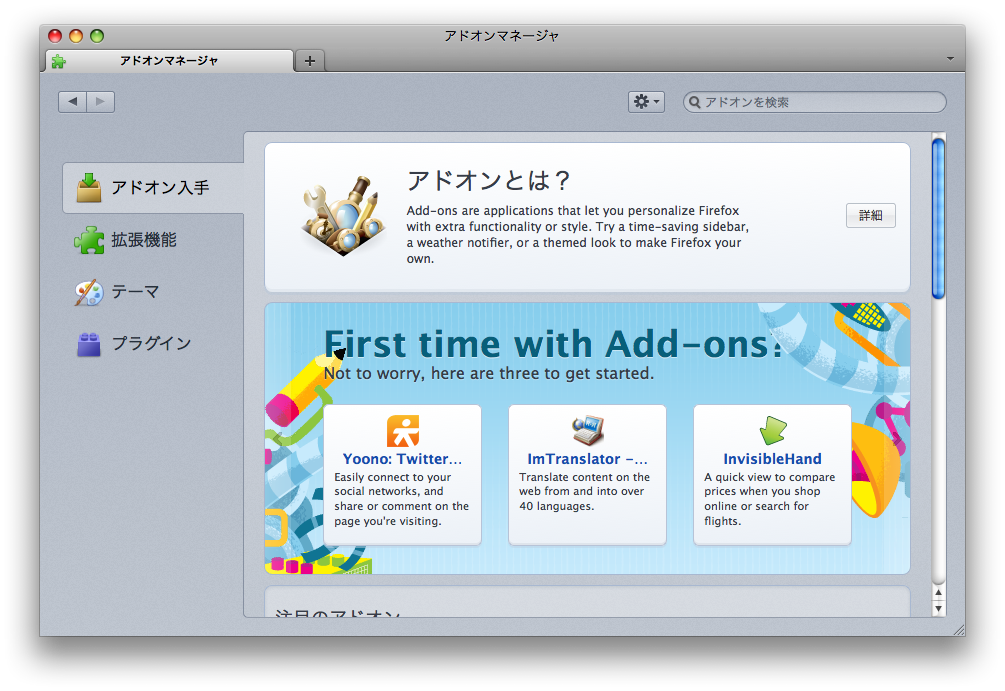This screenshot has width=1005, height=691.
Task: Click the 詳細 (Details) button
Action: pos(869,215)
